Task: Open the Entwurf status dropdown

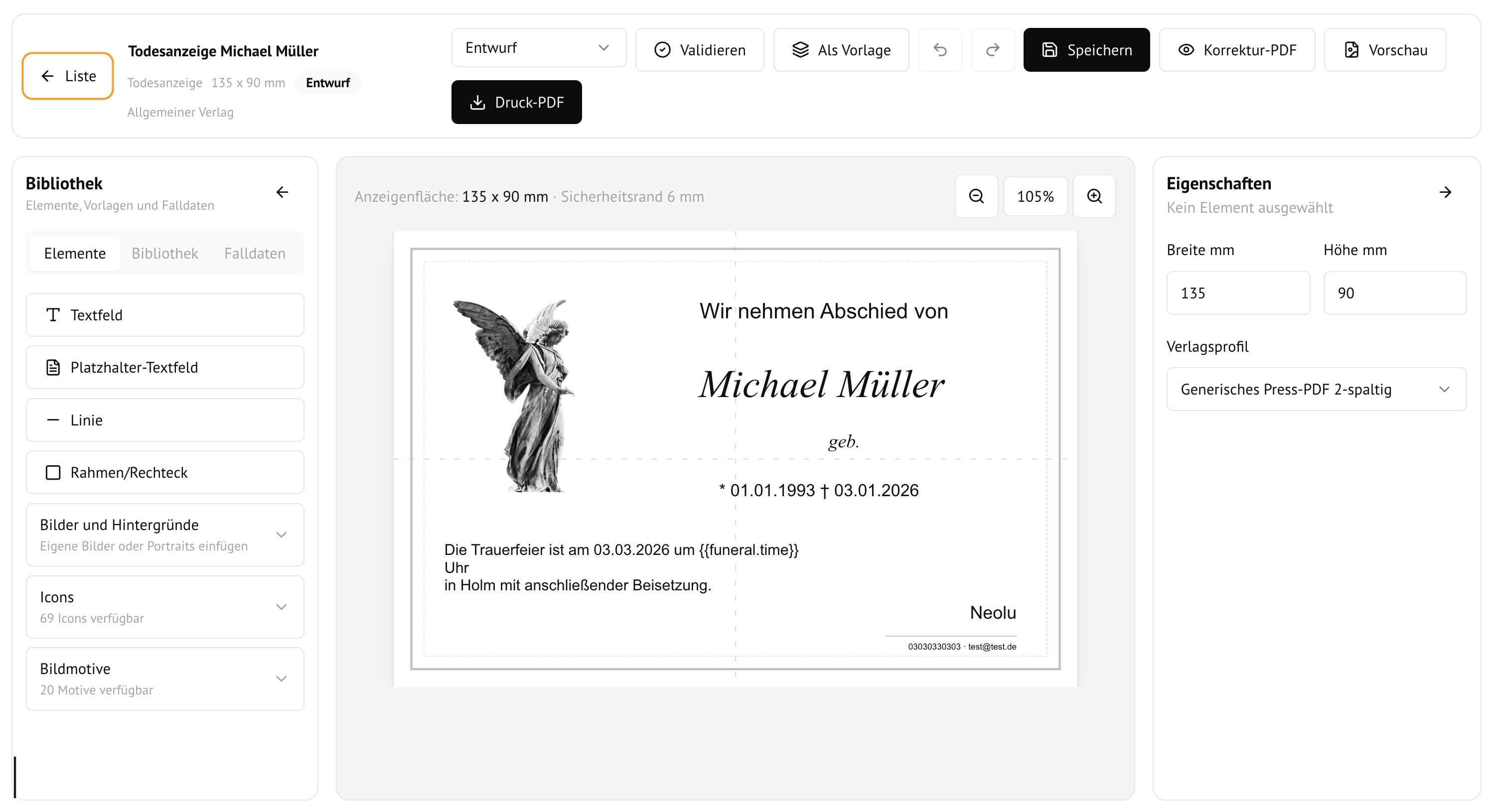Action: (539, 47)
